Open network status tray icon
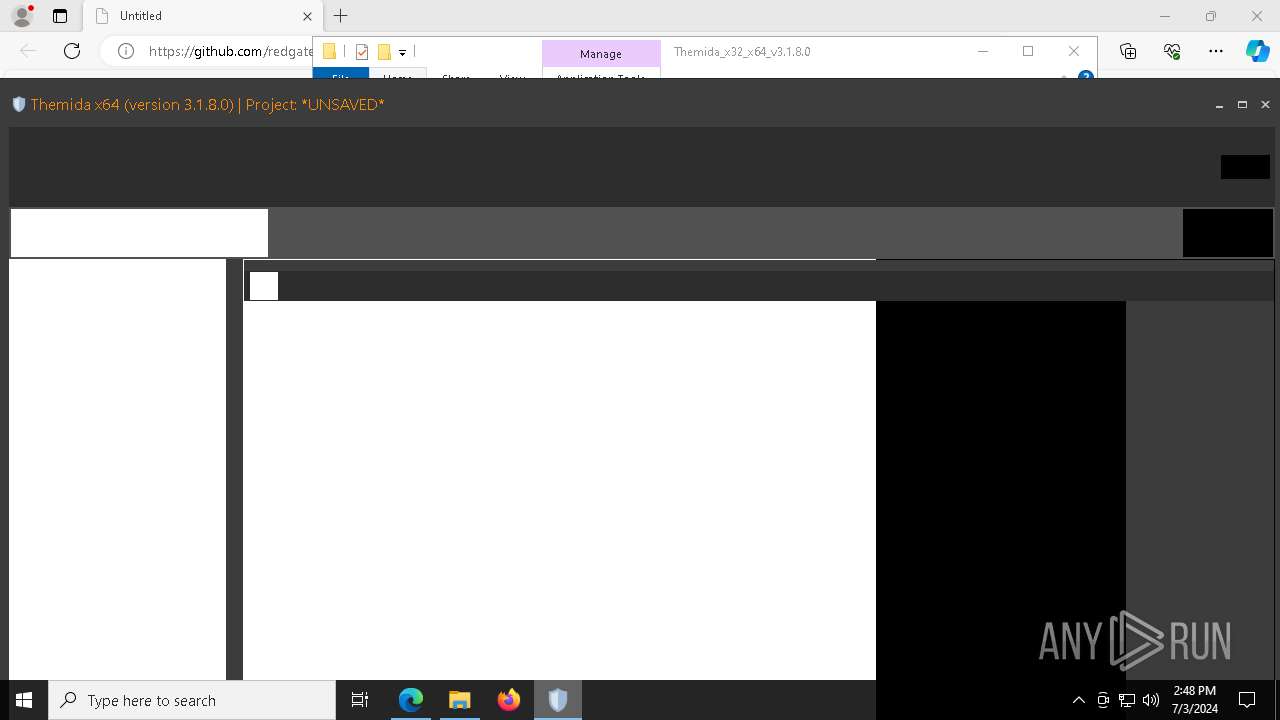 click(1127, 700)
